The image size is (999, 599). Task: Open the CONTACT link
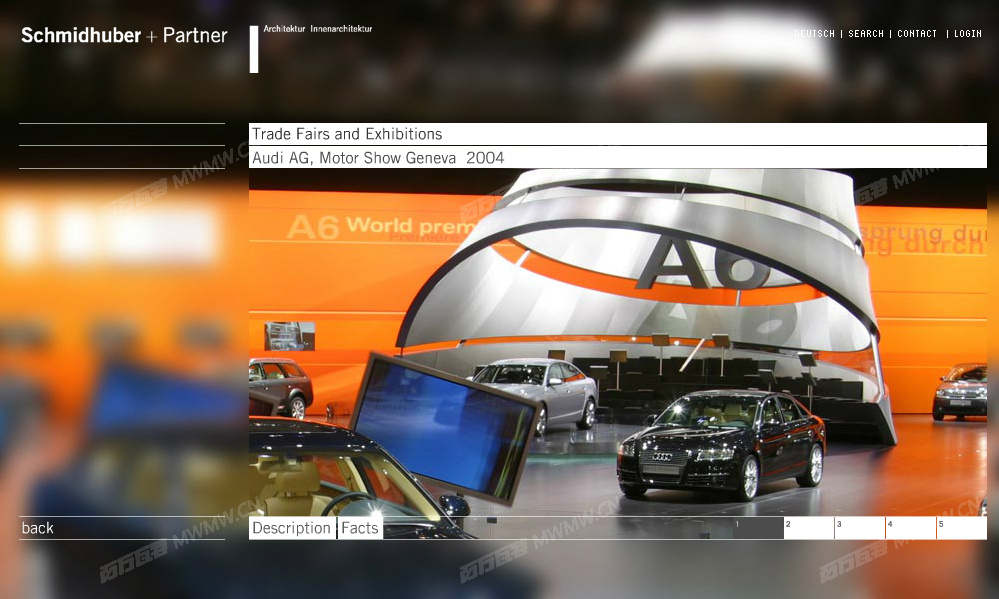coord(917,34)
